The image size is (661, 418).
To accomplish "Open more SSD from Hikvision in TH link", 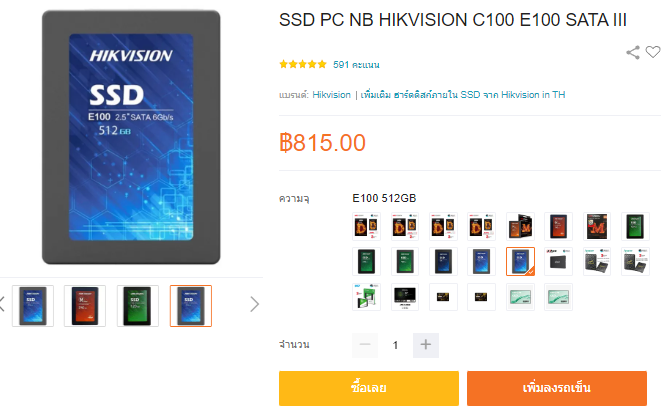I will pyautogui.click(x=463, y=95).
